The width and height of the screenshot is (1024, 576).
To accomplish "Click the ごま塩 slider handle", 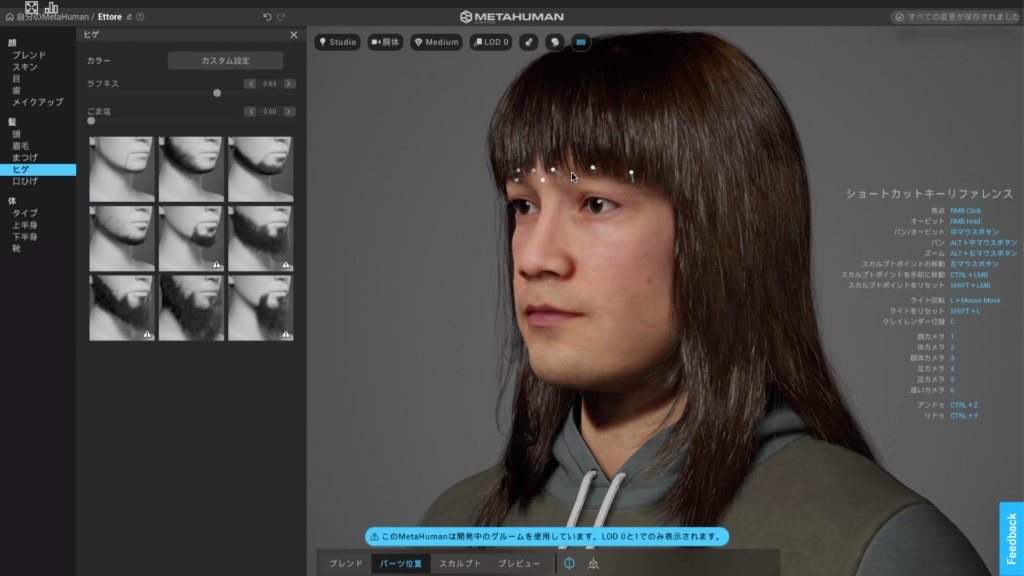I will pos(91,121).
